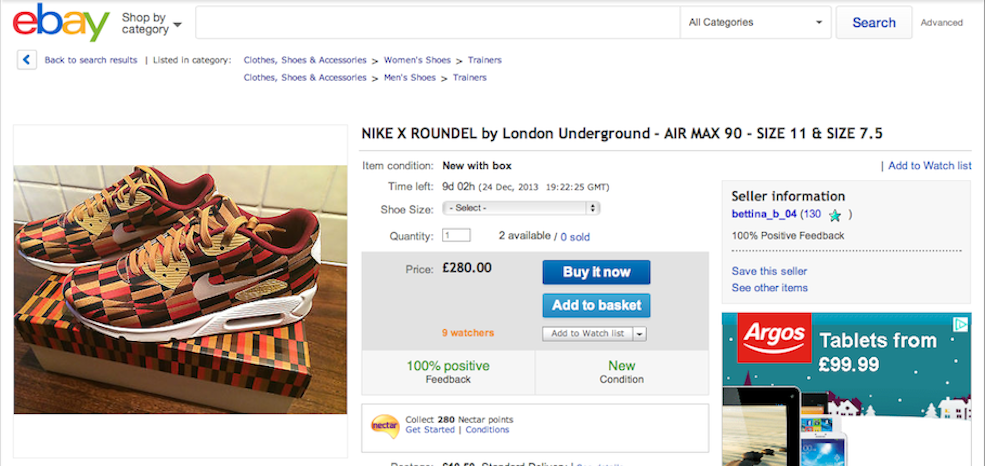Viewport: 985px width, 466px height.
Task: Click the AdChoices icon on the Argos advert
Action: point(959,324)
